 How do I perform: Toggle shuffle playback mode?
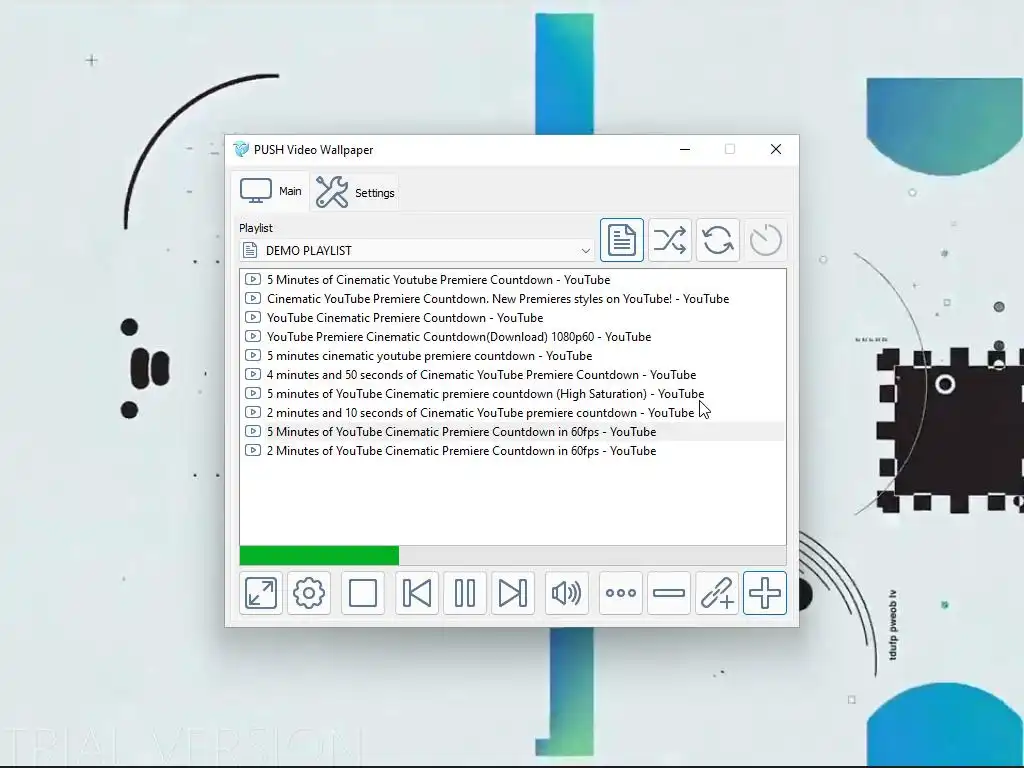[669, 240]
